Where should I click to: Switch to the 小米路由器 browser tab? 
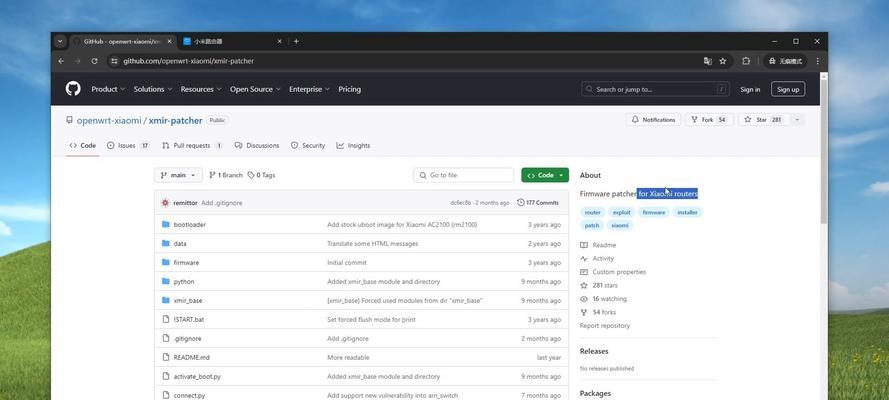click(x=232, y=41)
